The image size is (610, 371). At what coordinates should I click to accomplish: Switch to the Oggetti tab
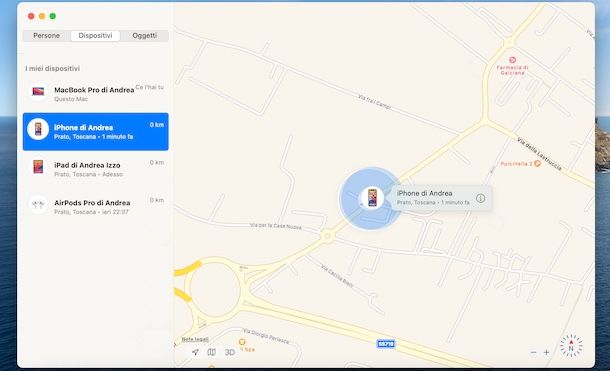(145, 36)
